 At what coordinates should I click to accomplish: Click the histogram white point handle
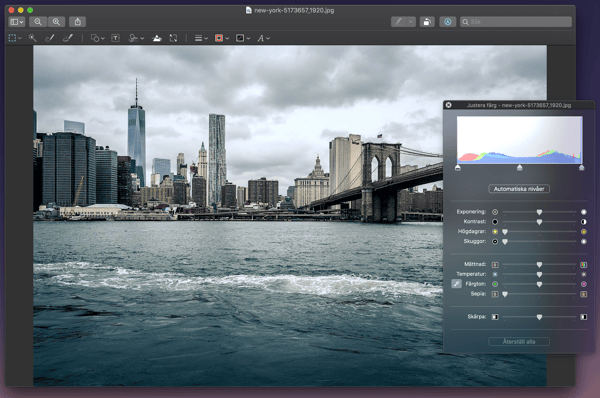click(582, 168)
